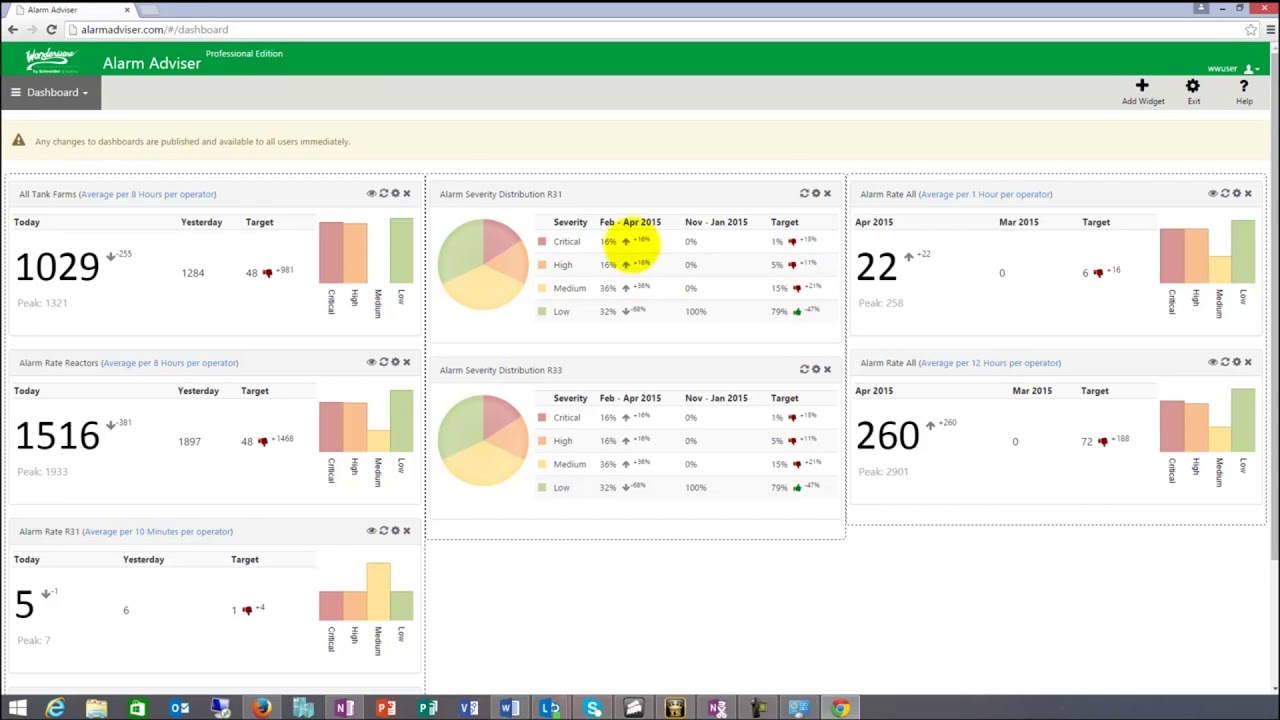
Task: Open 'Average per 8 Hours' link in Alarm Rate Reactors
Action: (169, 363)
